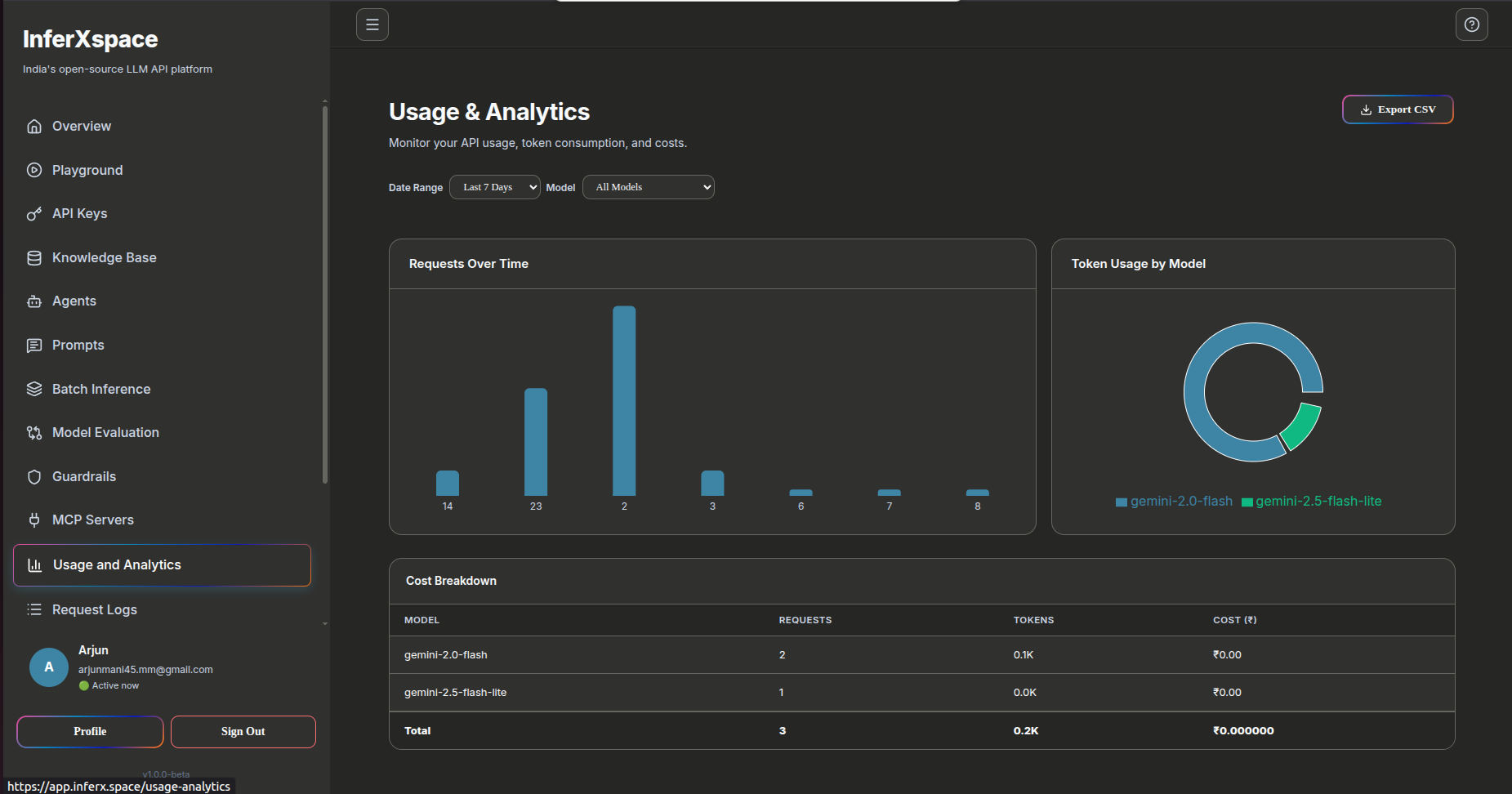The height and width of the screenshot is (794, 1512).
Task: Click the Request Logs list icon
Action: point(34,609)
